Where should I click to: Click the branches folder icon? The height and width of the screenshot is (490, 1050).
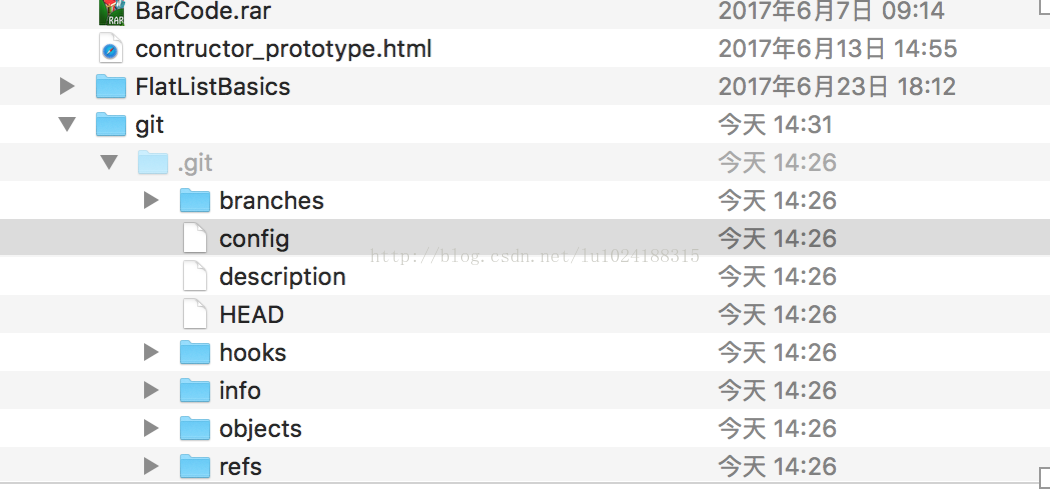pos(195,200)
